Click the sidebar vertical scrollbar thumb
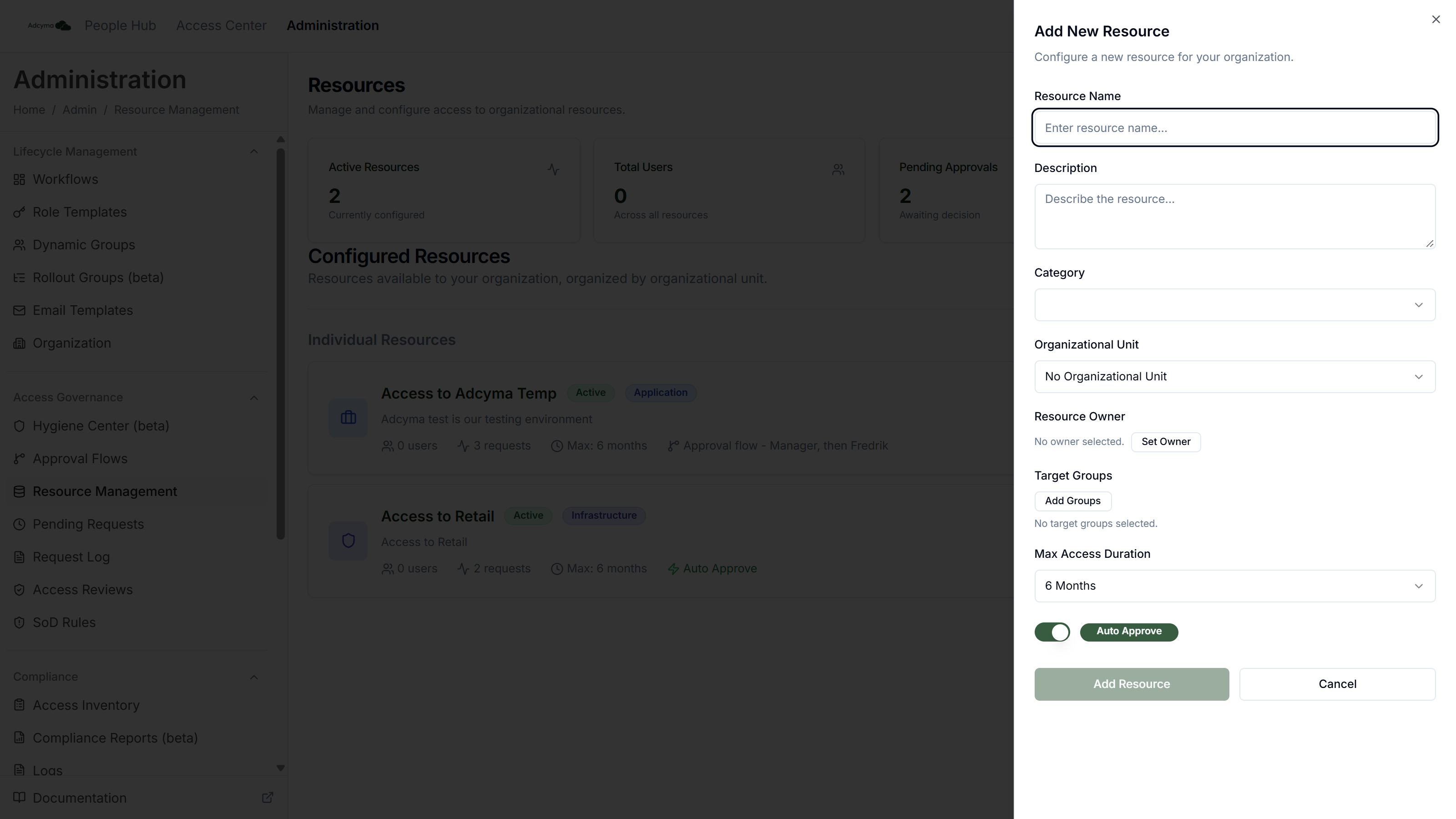This screenshot has height=819, width=1456. pos(280,344)
